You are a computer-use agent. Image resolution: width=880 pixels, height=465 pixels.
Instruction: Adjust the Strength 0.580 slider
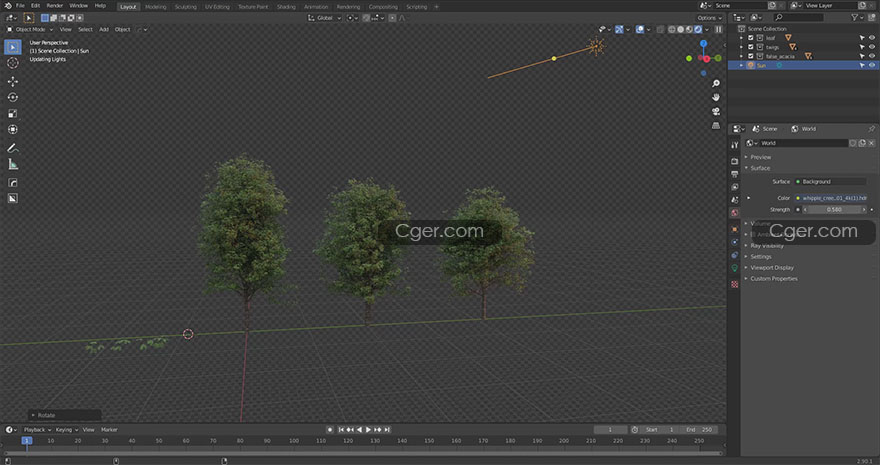pos(834,210)
